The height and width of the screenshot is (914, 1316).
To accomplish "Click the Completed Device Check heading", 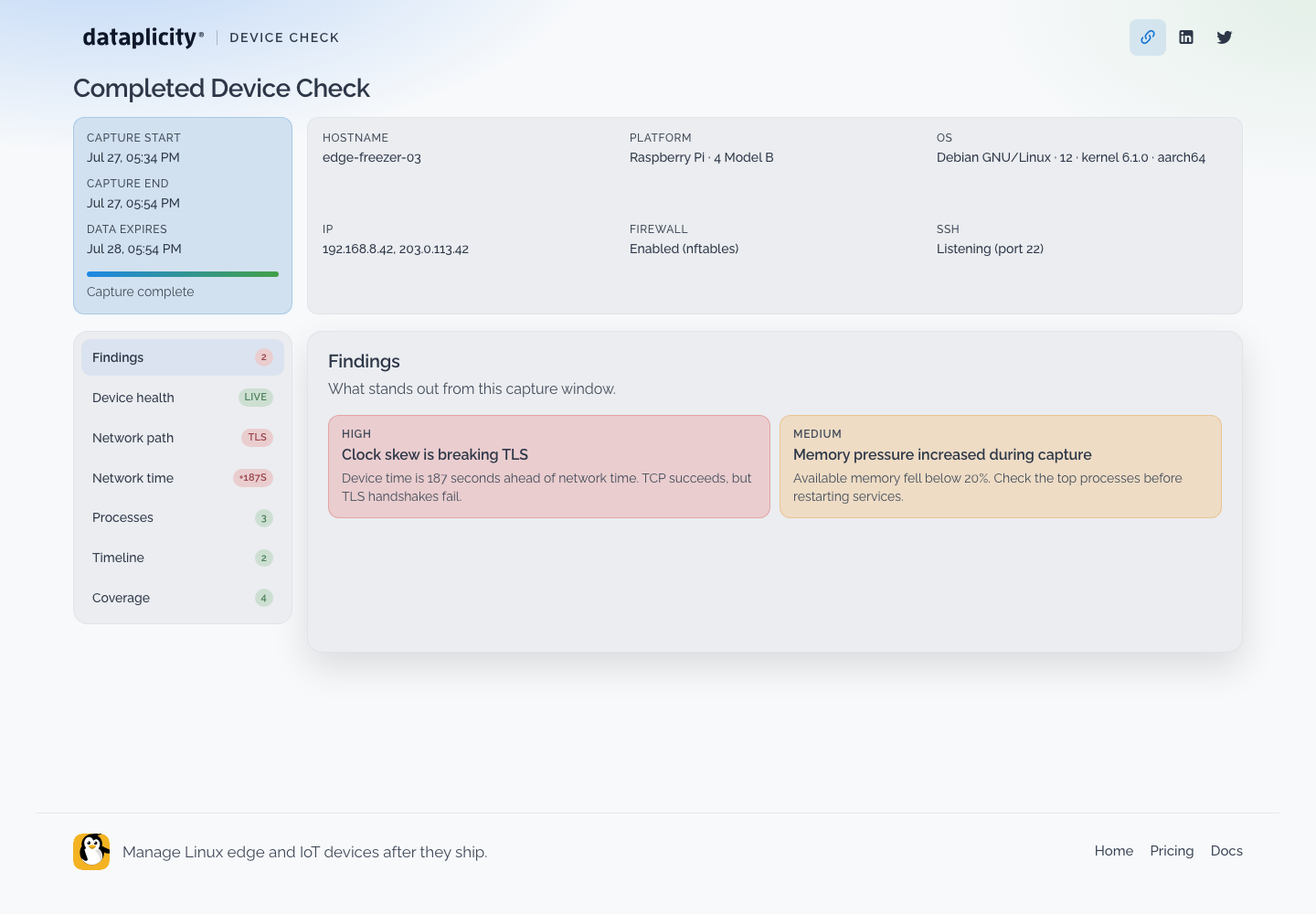I will pos(221,88).
